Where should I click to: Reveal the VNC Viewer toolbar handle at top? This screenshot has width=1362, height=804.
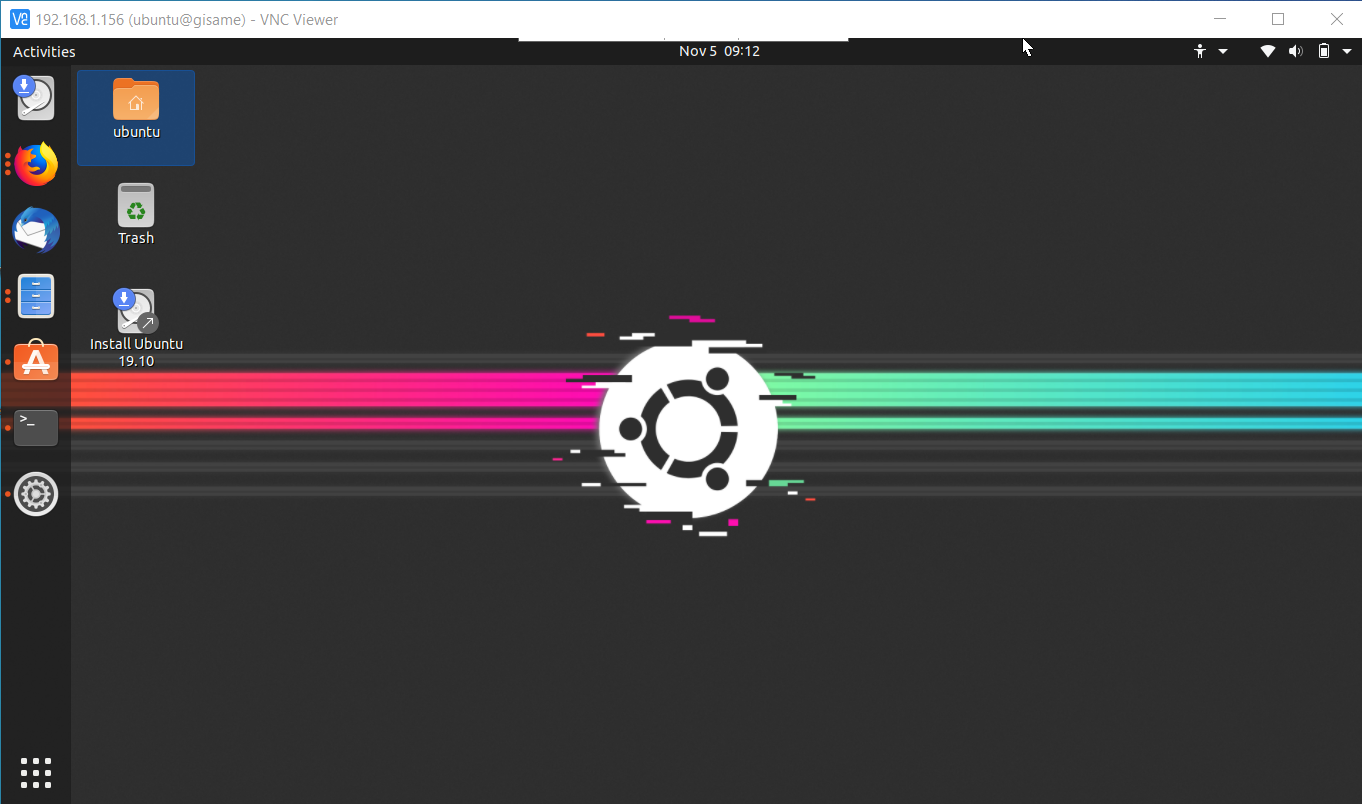[683, 39]
